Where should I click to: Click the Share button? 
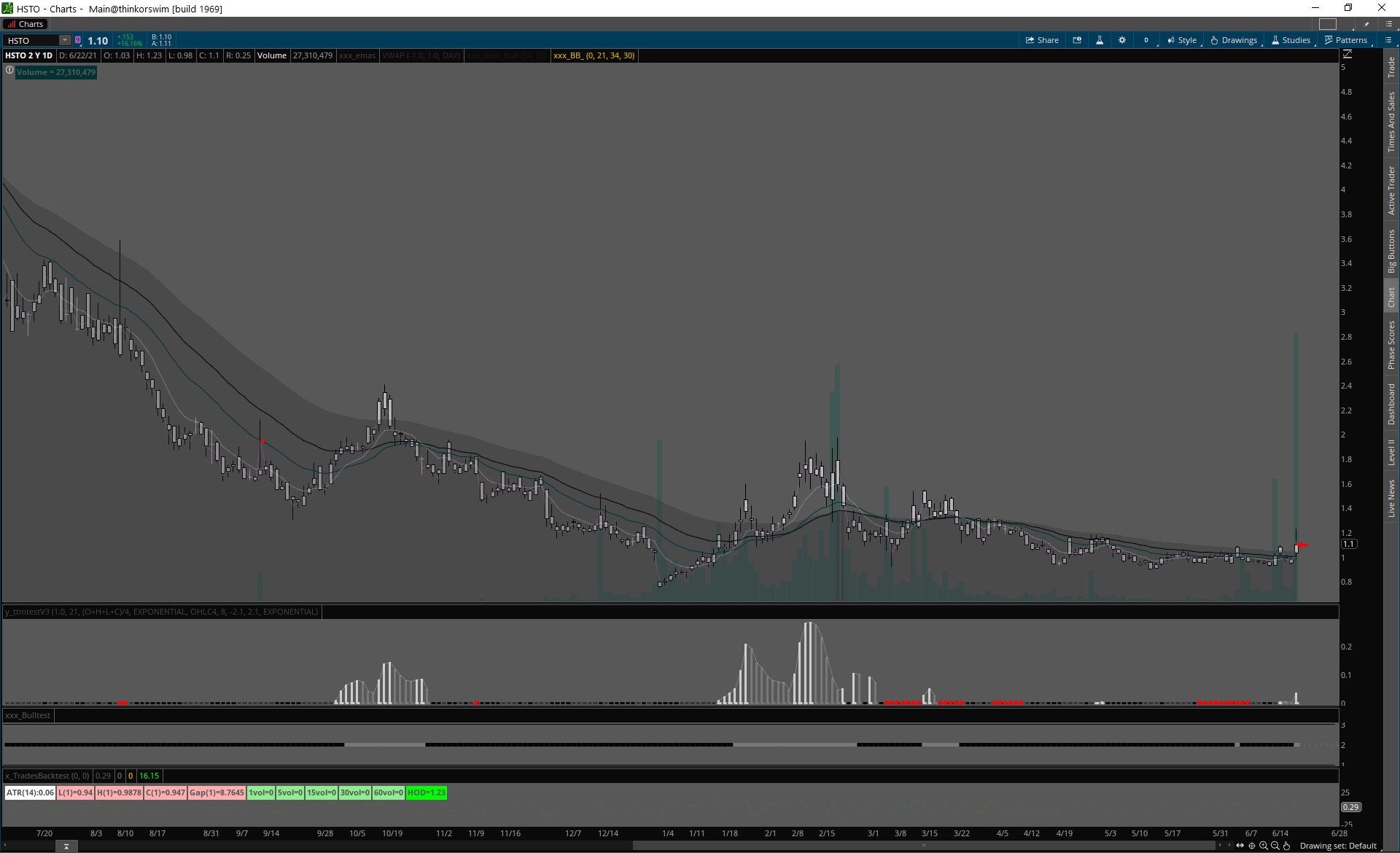(x=1042, y=40)
